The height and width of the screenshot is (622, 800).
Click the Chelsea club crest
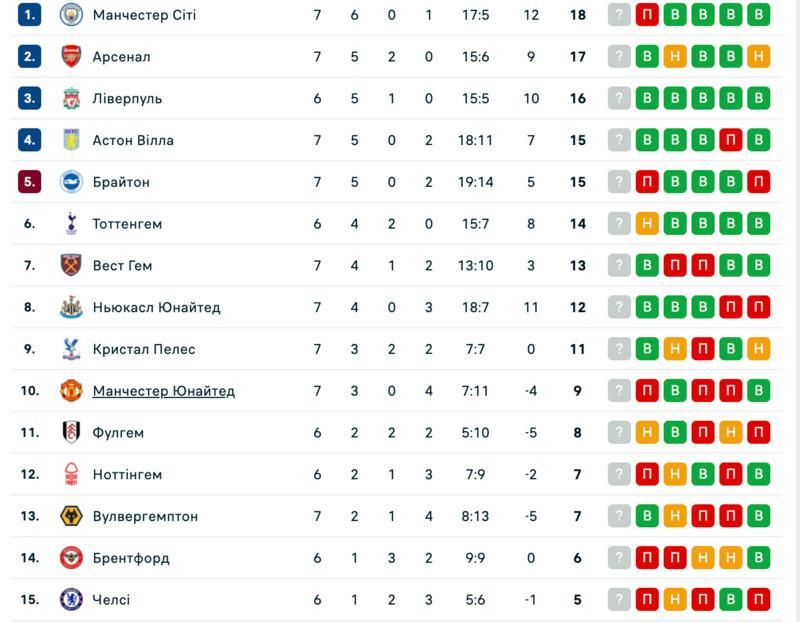tap(70, 600)
